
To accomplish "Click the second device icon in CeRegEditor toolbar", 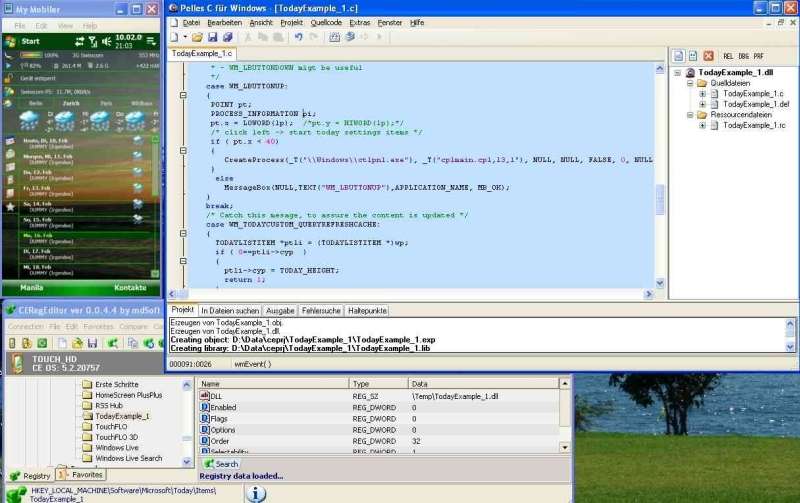I will tap(27, 343).
